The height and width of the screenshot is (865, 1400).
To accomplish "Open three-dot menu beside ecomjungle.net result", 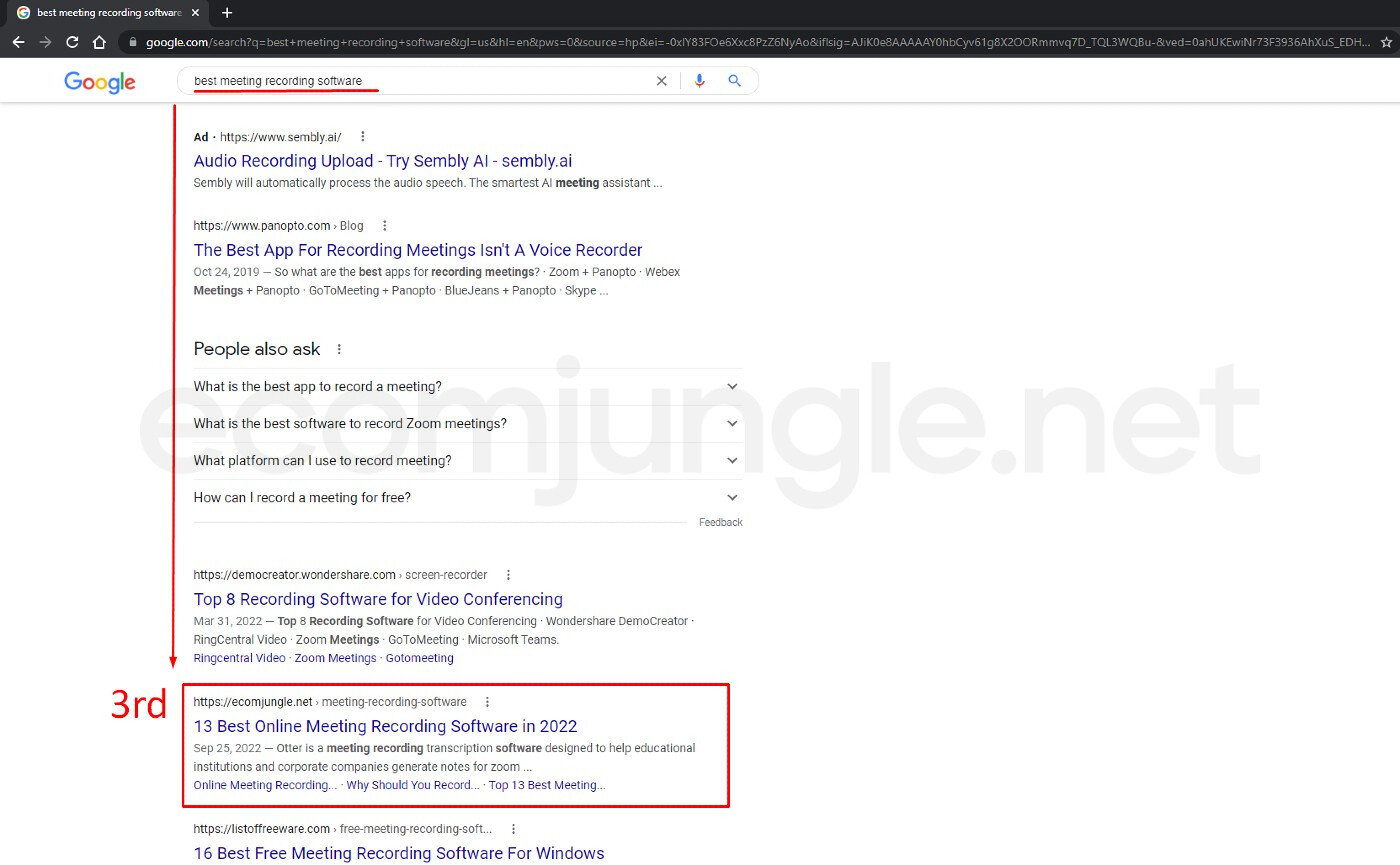I will coord(487,702).
